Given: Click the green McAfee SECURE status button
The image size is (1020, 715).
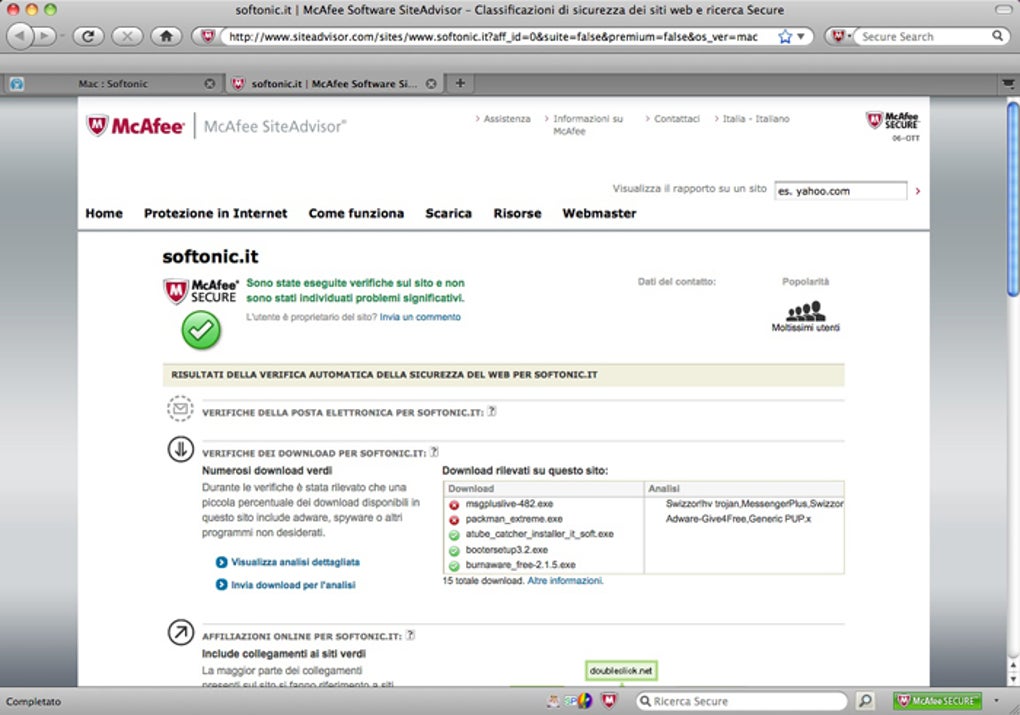Looking at the screenshot, I should coord(937,701).
